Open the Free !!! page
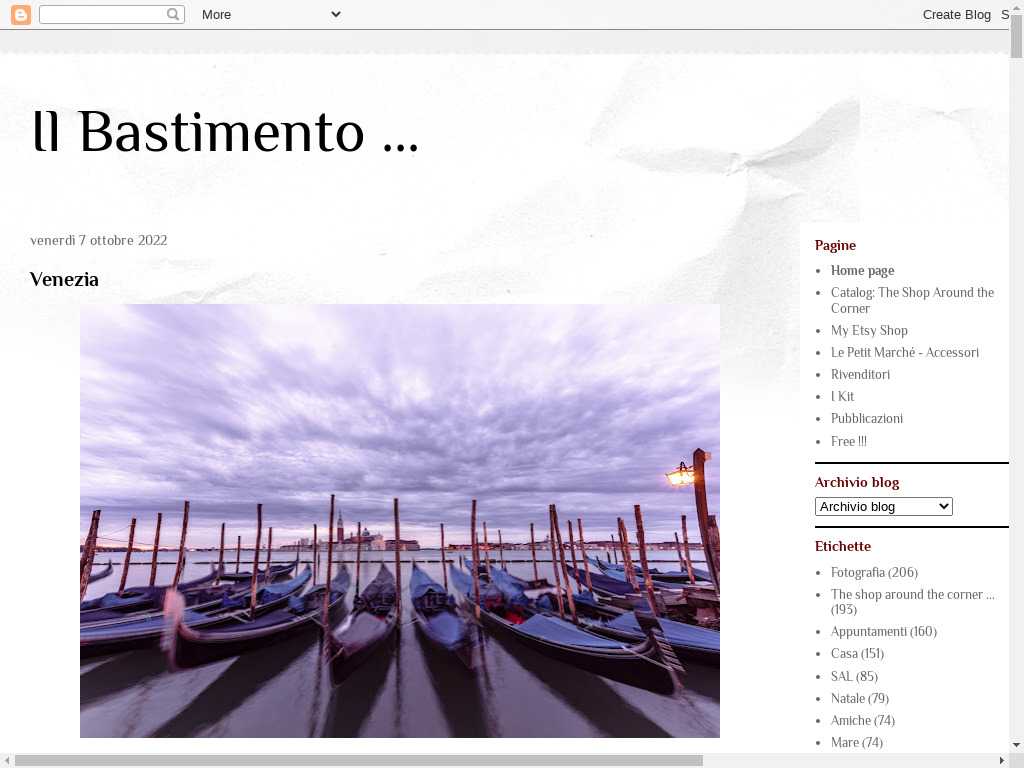This screenshot has width=1024, height=768. 848,441
